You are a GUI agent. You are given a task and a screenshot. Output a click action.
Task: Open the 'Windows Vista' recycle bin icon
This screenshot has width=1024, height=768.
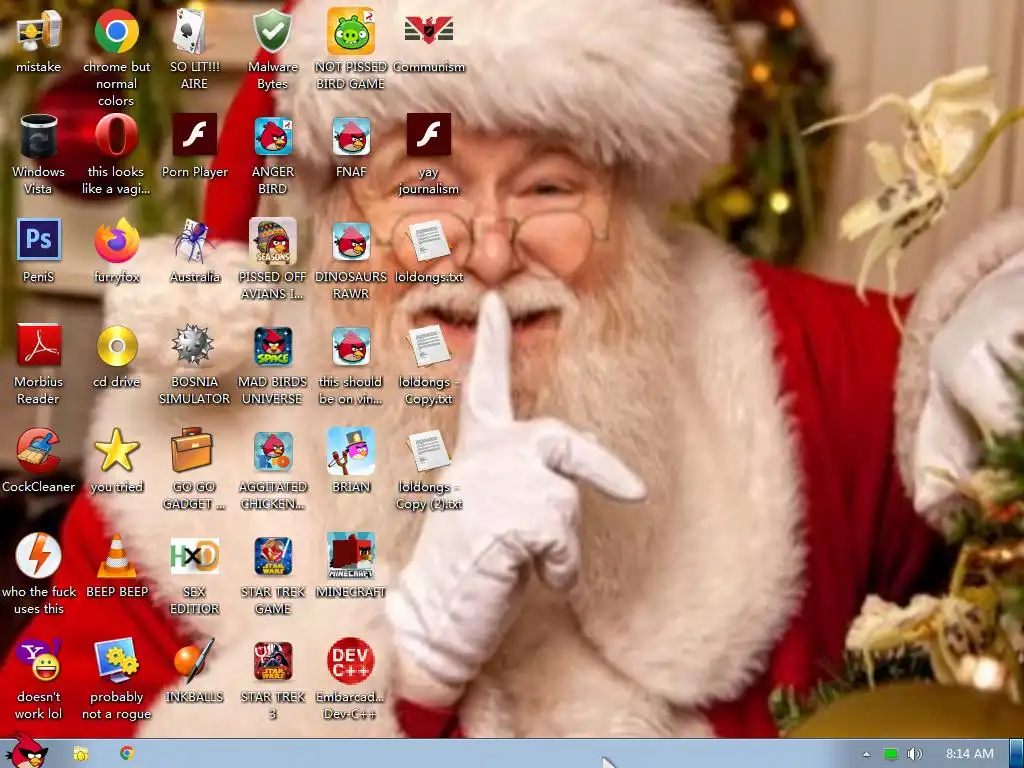point(39,136)
